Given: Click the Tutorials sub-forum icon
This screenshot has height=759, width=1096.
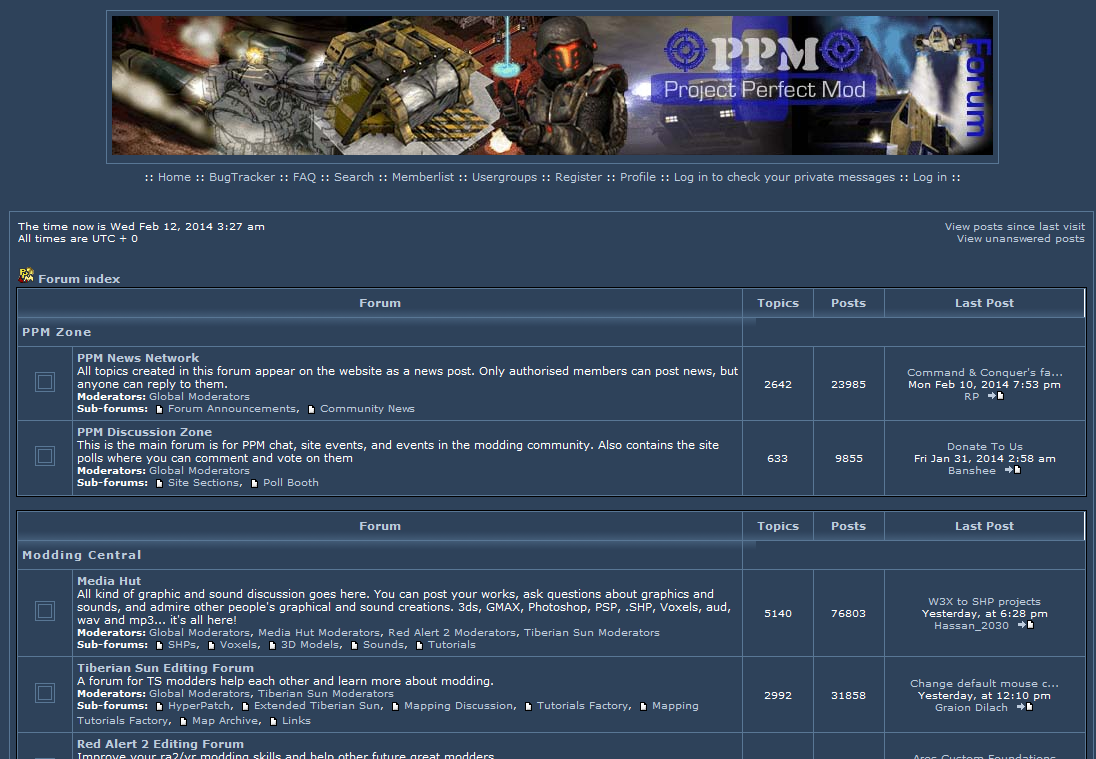Looking at the screenshot, I should pos(419,646).
